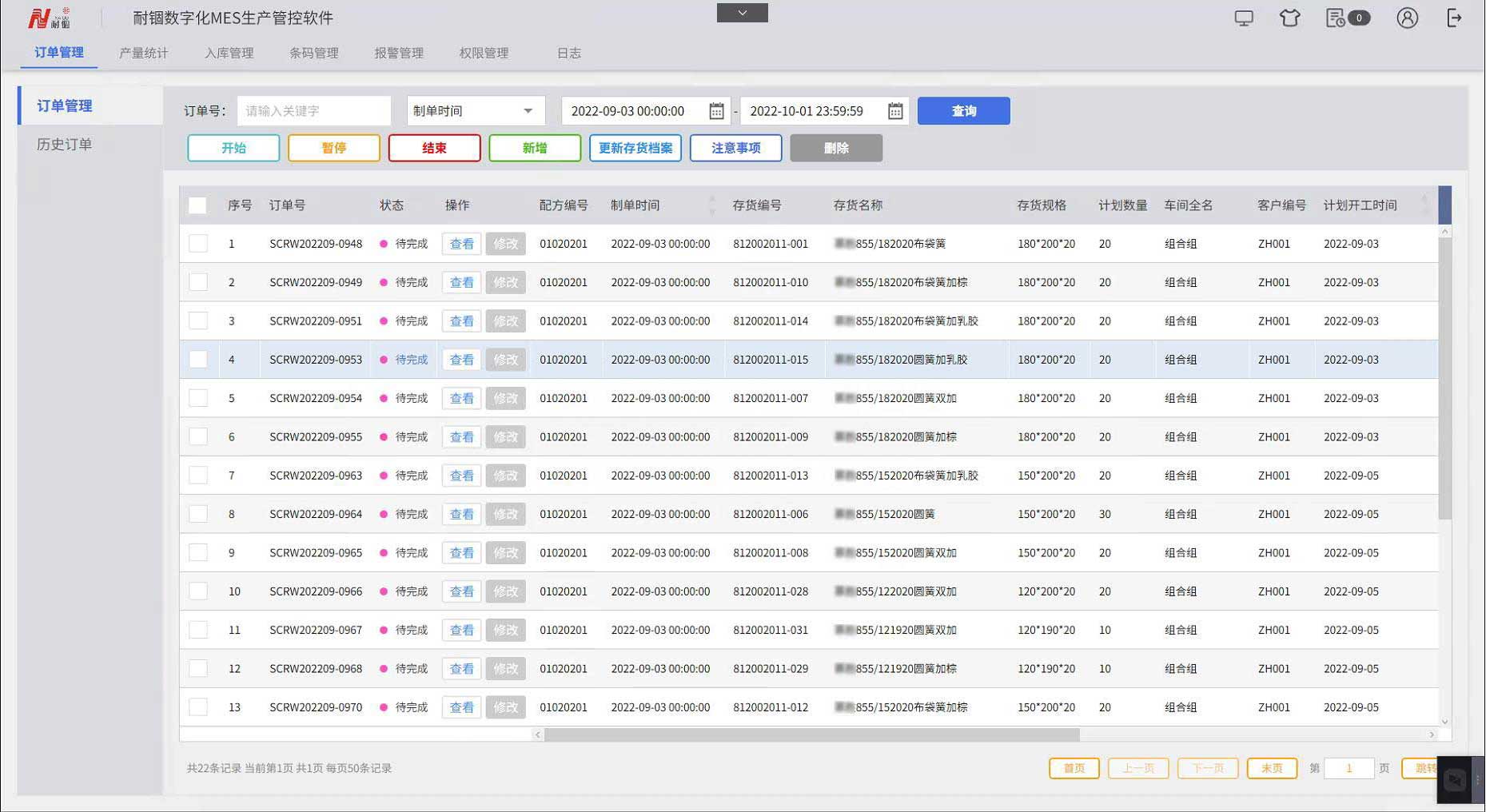
Task: Go to 末页 last page
Action: tap(1272, 768)
